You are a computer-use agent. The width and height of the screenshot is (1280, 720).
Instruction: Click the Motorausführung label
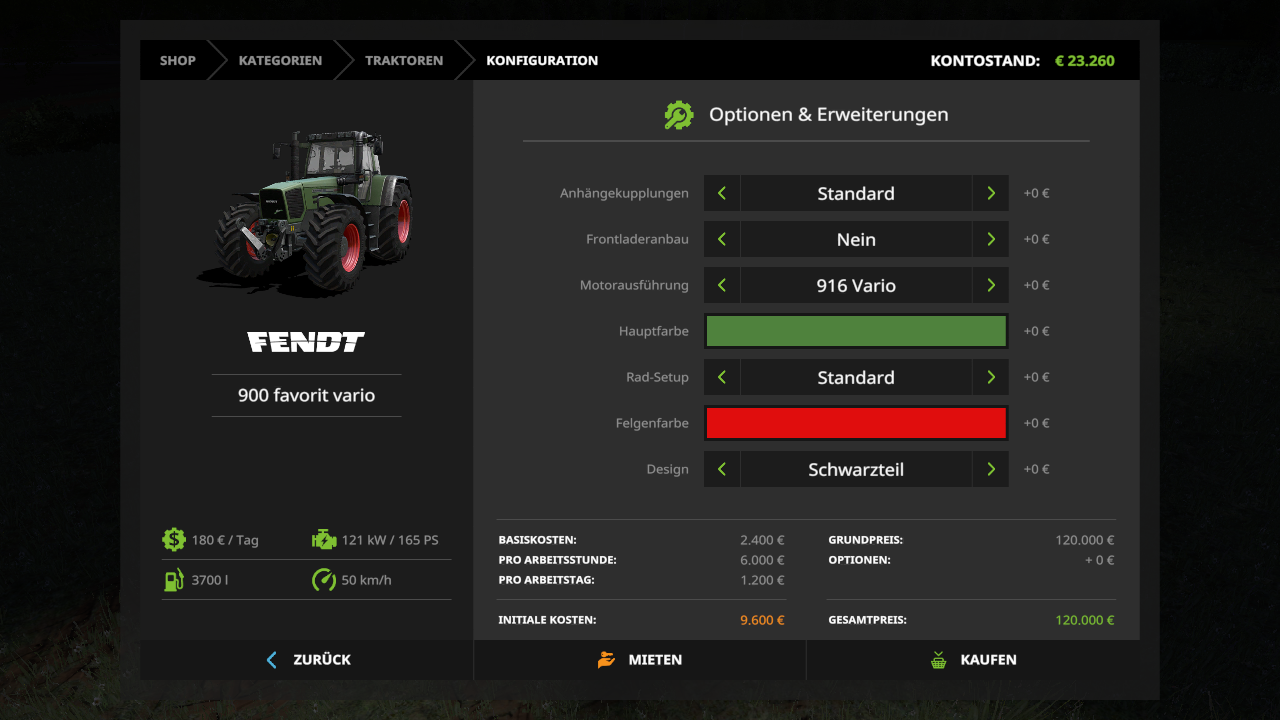tap(634, 285)
